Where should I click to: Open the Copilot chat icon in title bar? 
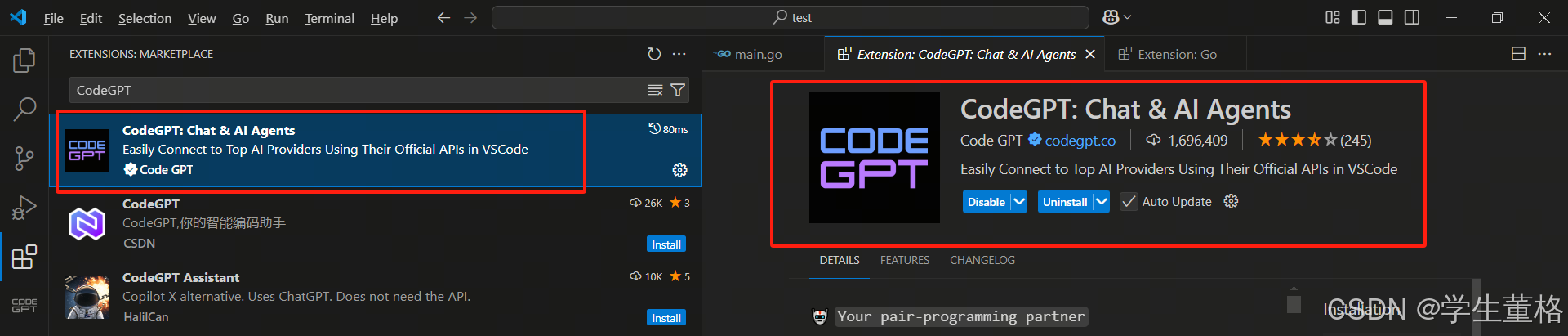point(1111,17)
